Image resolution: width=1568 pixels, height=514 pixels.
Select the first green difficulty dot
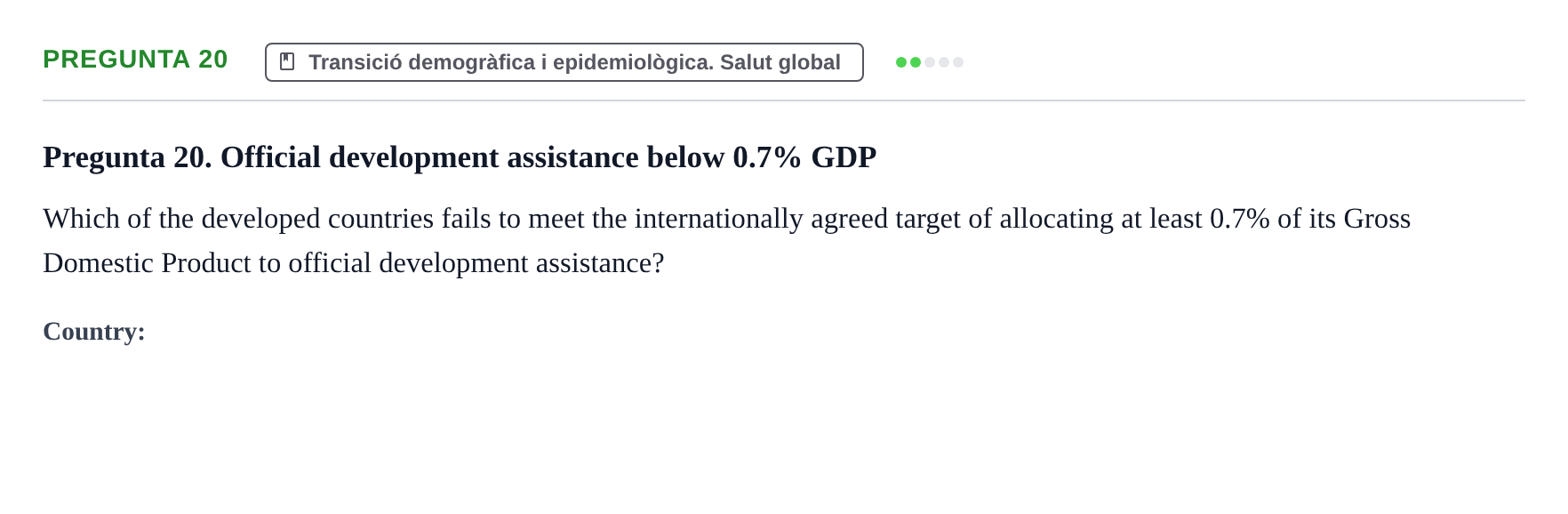point(901,62)
